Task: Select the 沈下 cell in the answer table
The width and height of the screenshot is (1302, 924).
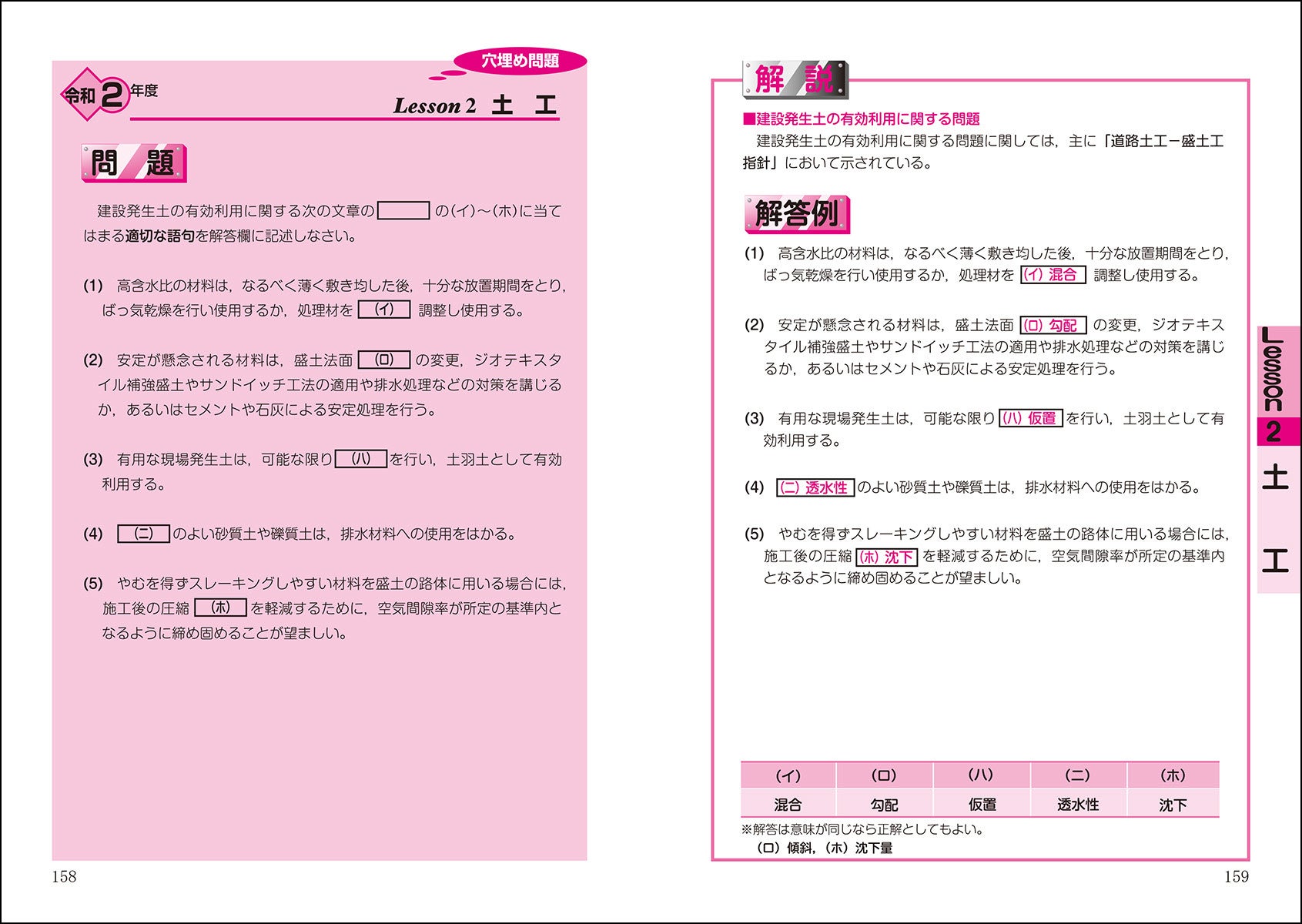Action: tap(1173, 804)
